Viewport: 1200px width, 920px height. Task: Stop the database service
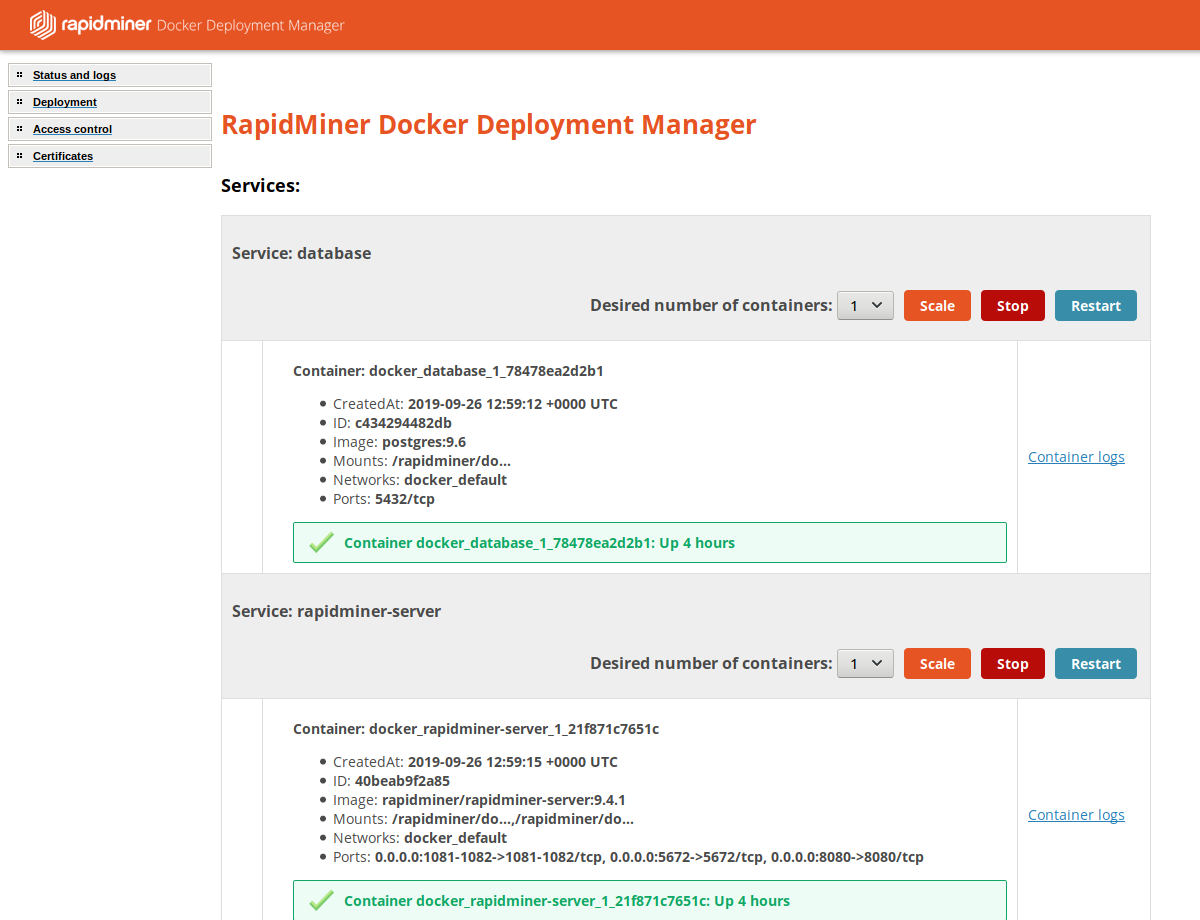click(x=1012, y=306)
